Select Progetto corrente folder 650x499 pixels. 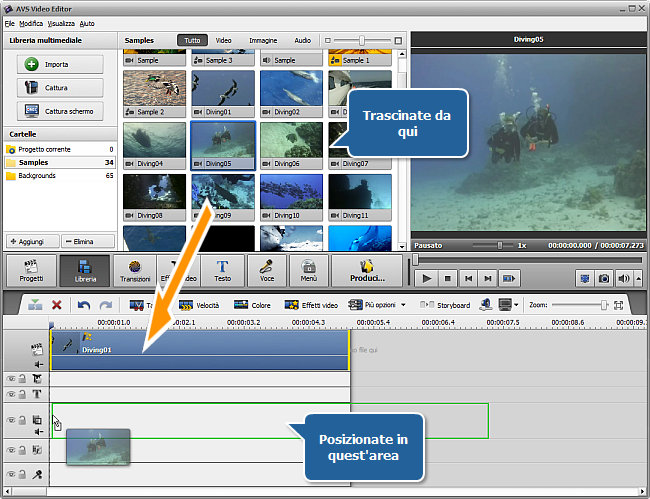point(60,149)
